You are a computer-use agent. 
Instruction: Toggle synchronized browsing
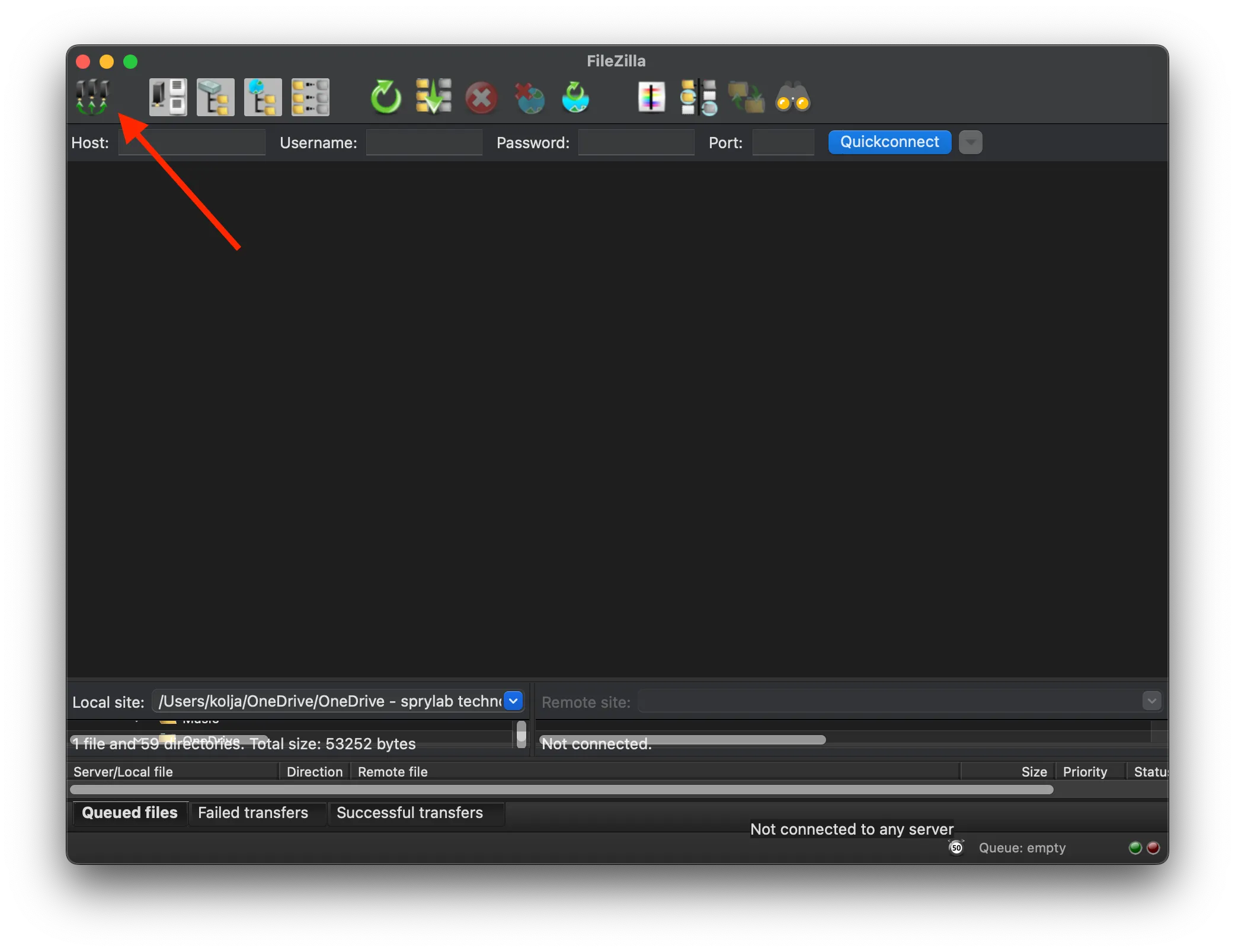746,97
